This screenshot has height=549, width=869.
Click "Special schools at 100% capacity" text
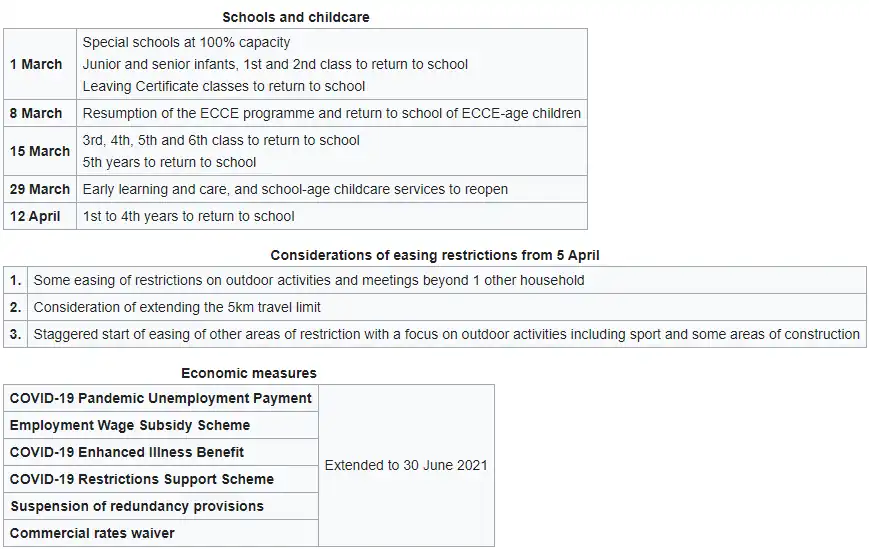click(186, 42)
